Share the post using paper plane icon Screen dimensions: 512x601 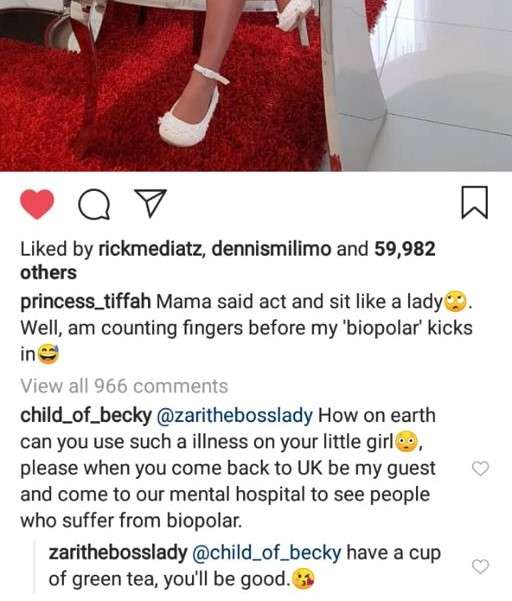pos(151,203)
